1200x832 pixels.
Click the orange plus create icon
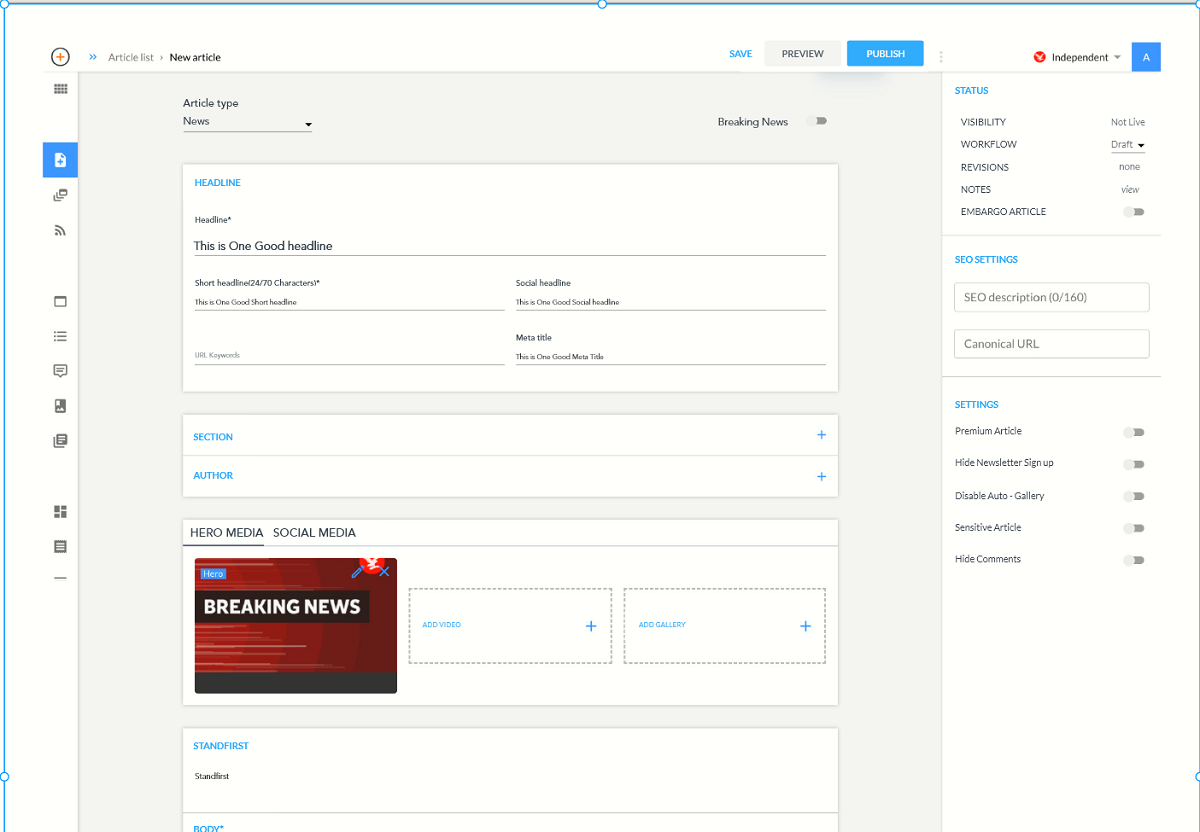(x=60, y=57)
